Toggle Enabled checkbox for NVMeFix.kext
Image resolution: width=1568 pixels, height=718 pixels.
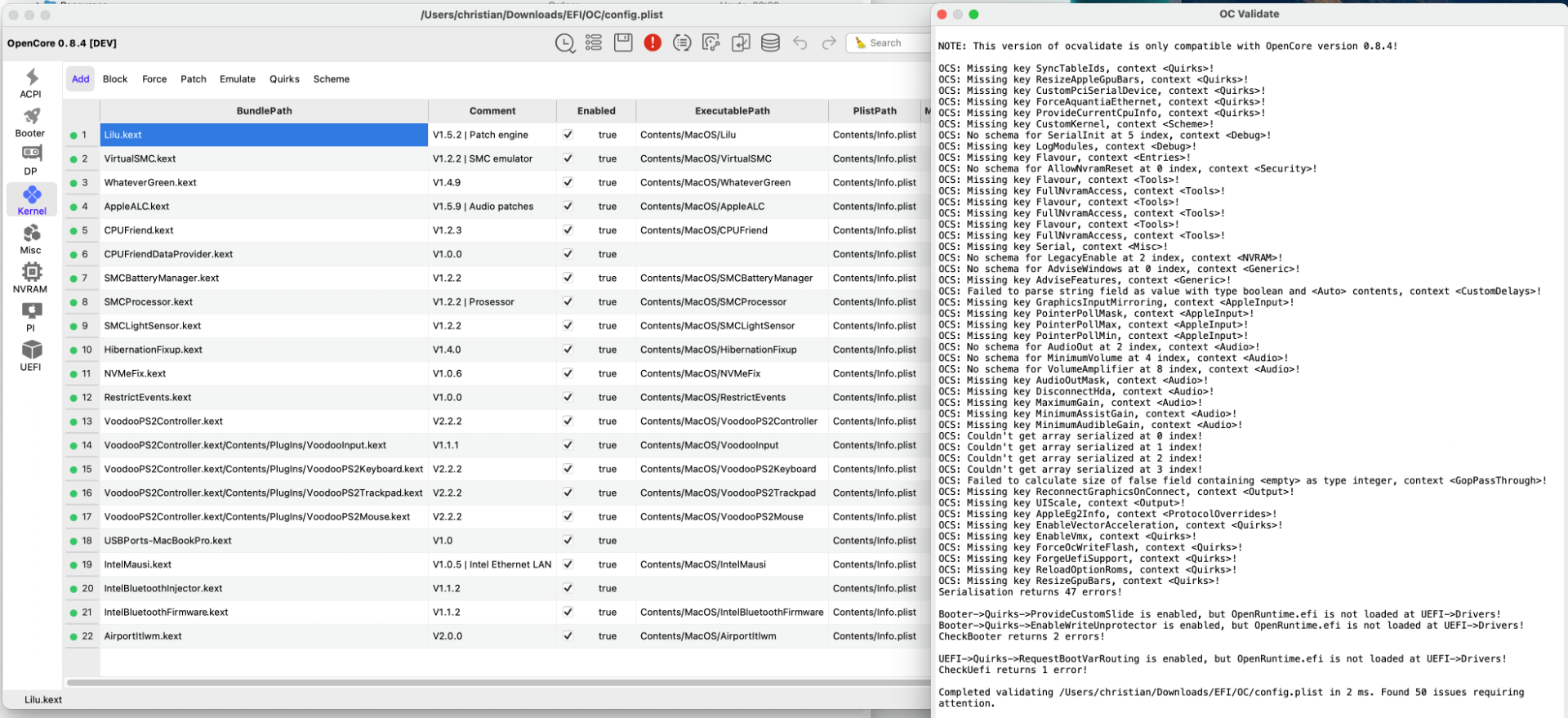click(568, 373)
